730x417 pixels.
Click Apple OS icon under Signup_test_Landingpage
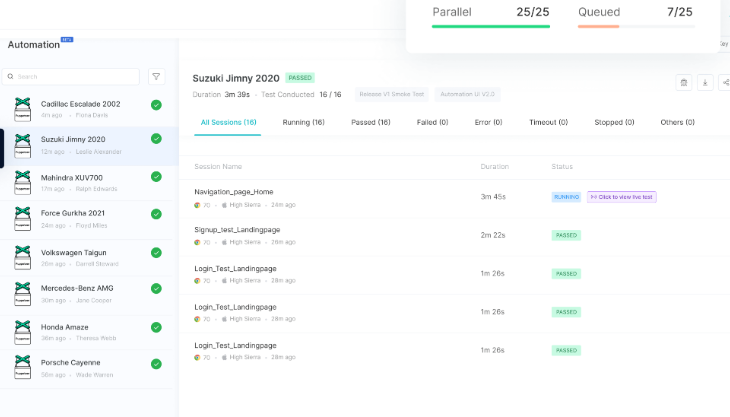224,242
